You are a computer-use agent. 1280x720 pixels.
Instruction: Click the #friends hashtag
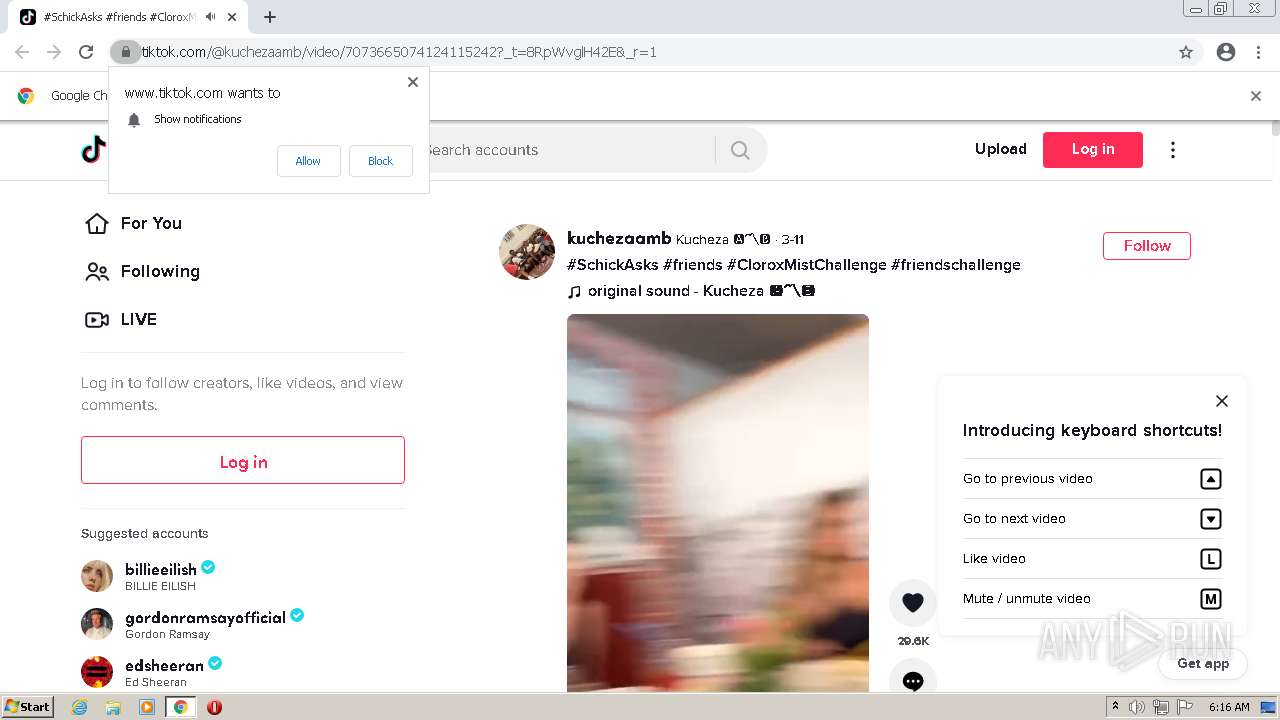[692, 265]
